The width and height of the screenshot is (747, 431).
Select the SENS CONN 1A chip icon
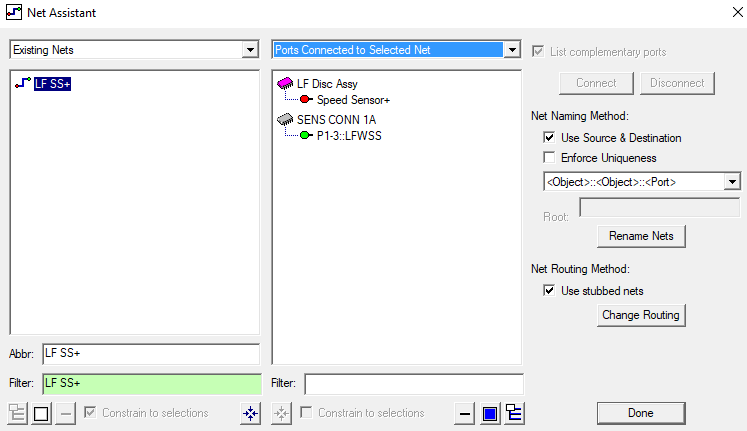tap(285, 119)
